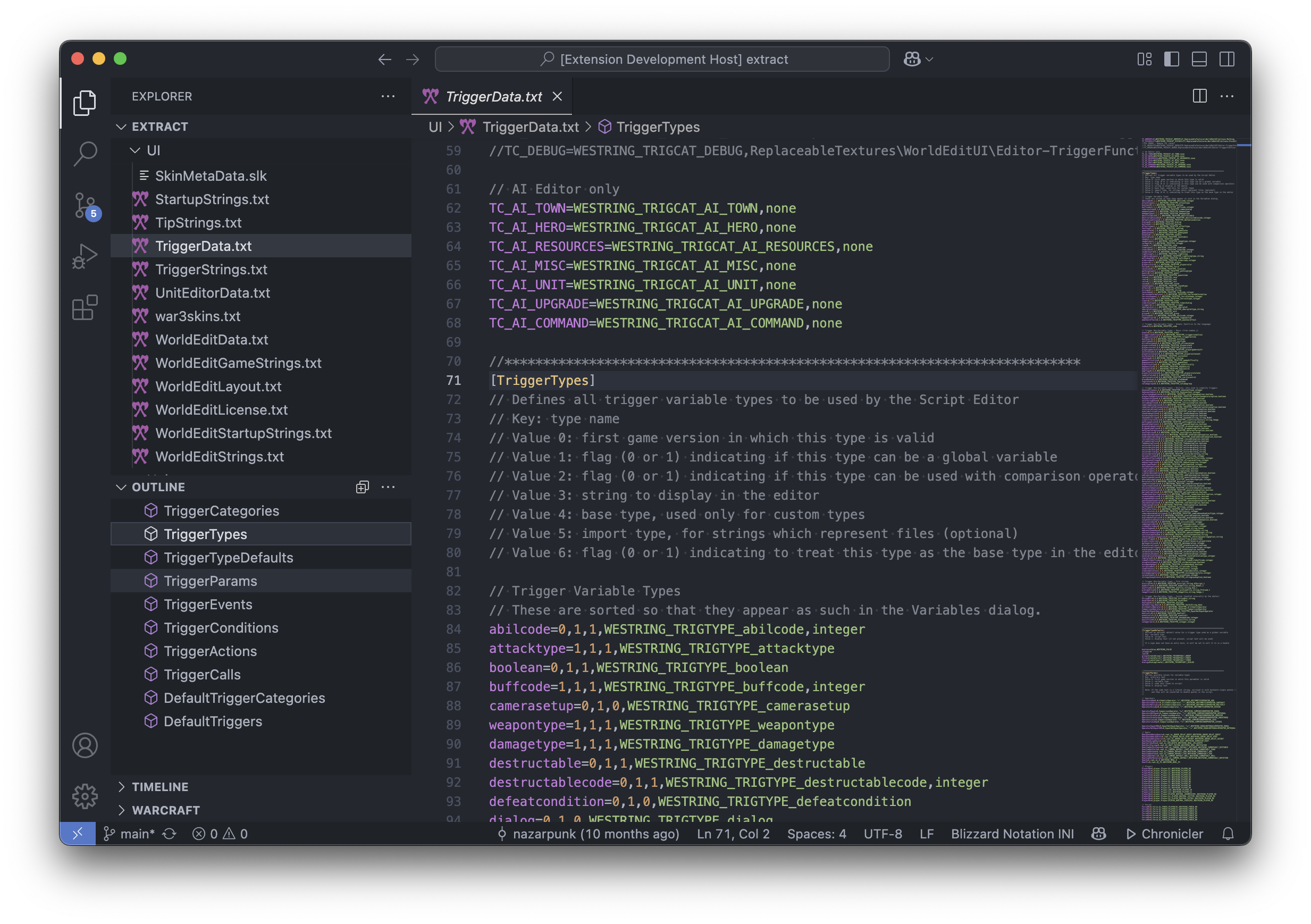Select TriggerEvents in the Outline

(x=208, y=604)
